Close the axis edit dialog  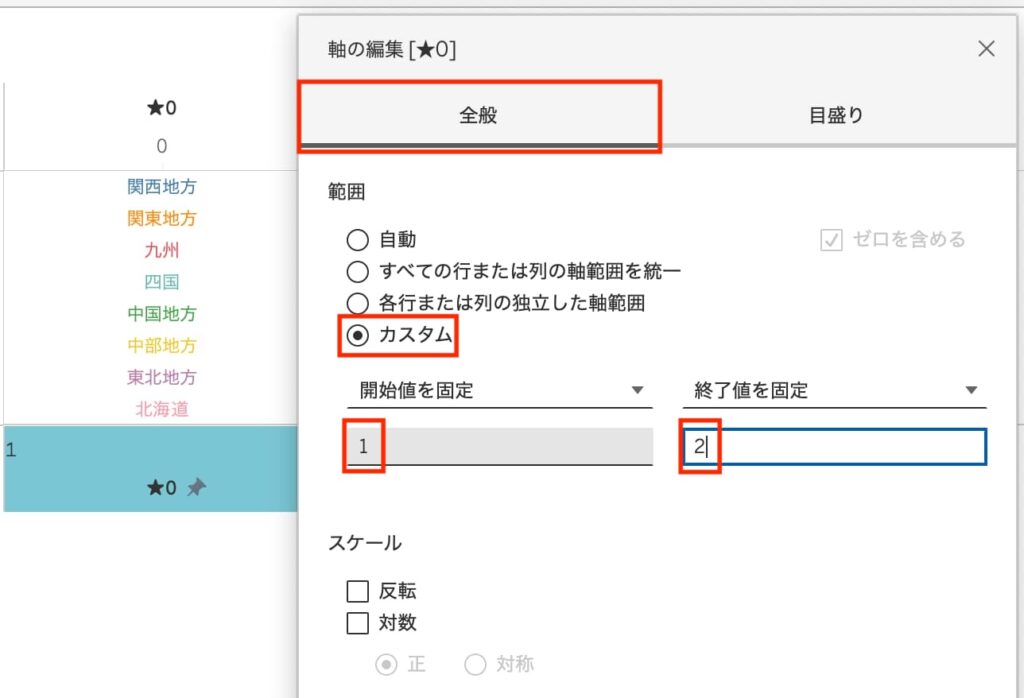986,49
